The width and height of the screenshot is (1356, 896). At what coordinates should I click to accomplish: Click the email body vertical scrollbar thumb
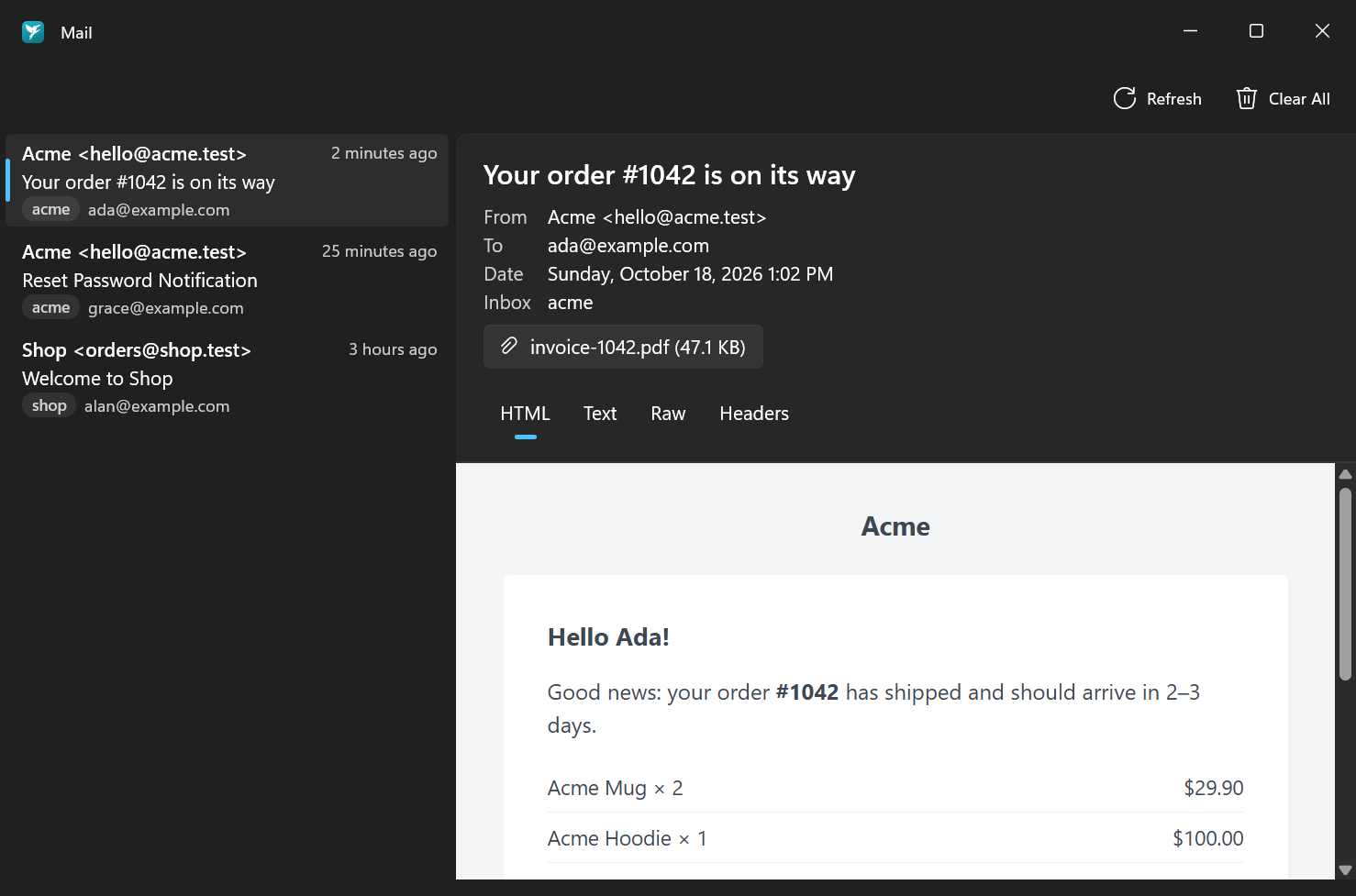(x=1345, y=584)
